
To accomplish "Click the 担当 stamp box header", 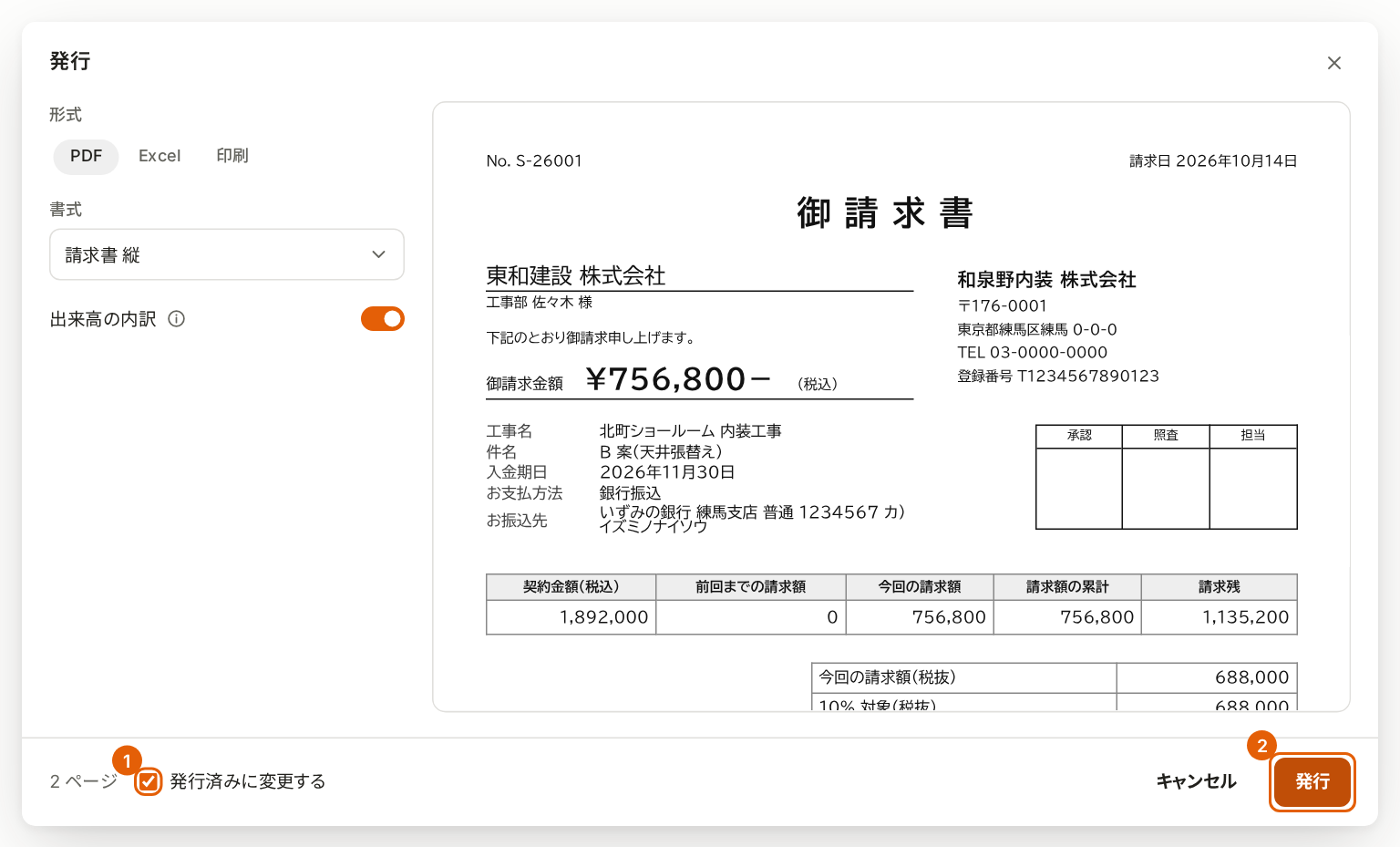I will (x=1253, y=436).
